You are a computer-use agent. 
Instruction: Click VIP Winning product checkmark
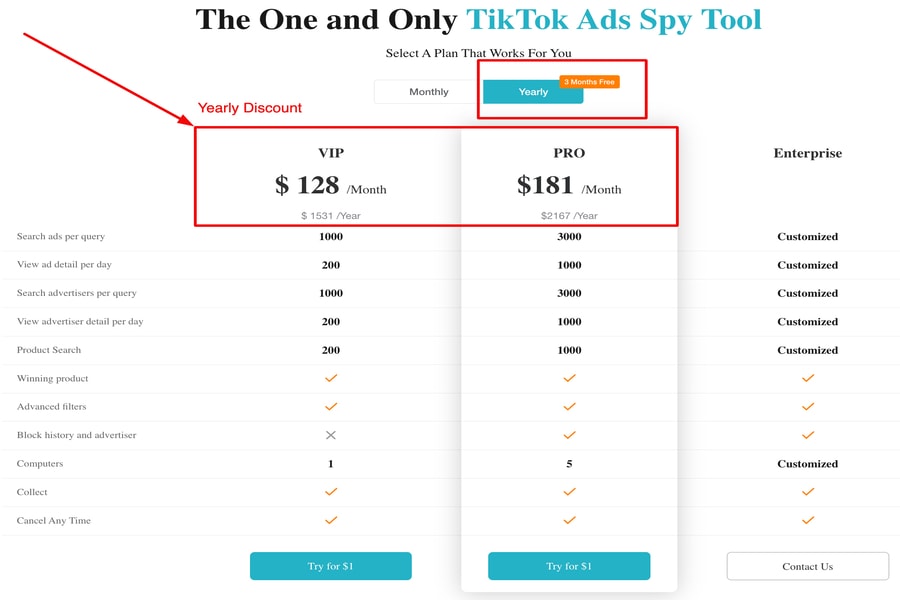(331, 378)
